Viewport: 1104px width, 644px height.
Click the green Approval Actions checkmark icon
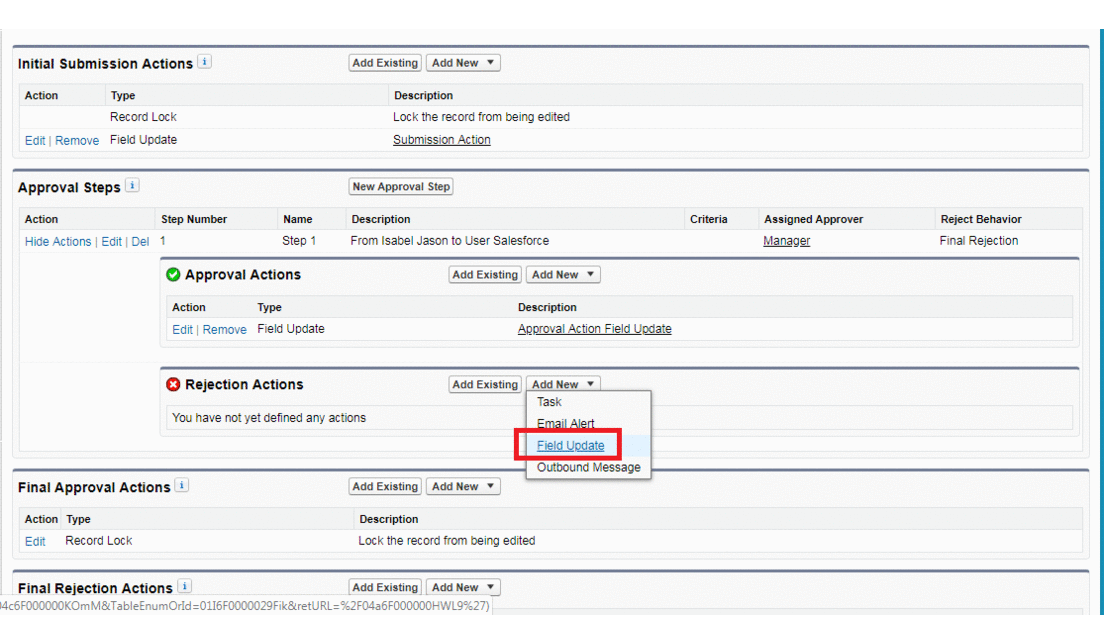[173, 275]
